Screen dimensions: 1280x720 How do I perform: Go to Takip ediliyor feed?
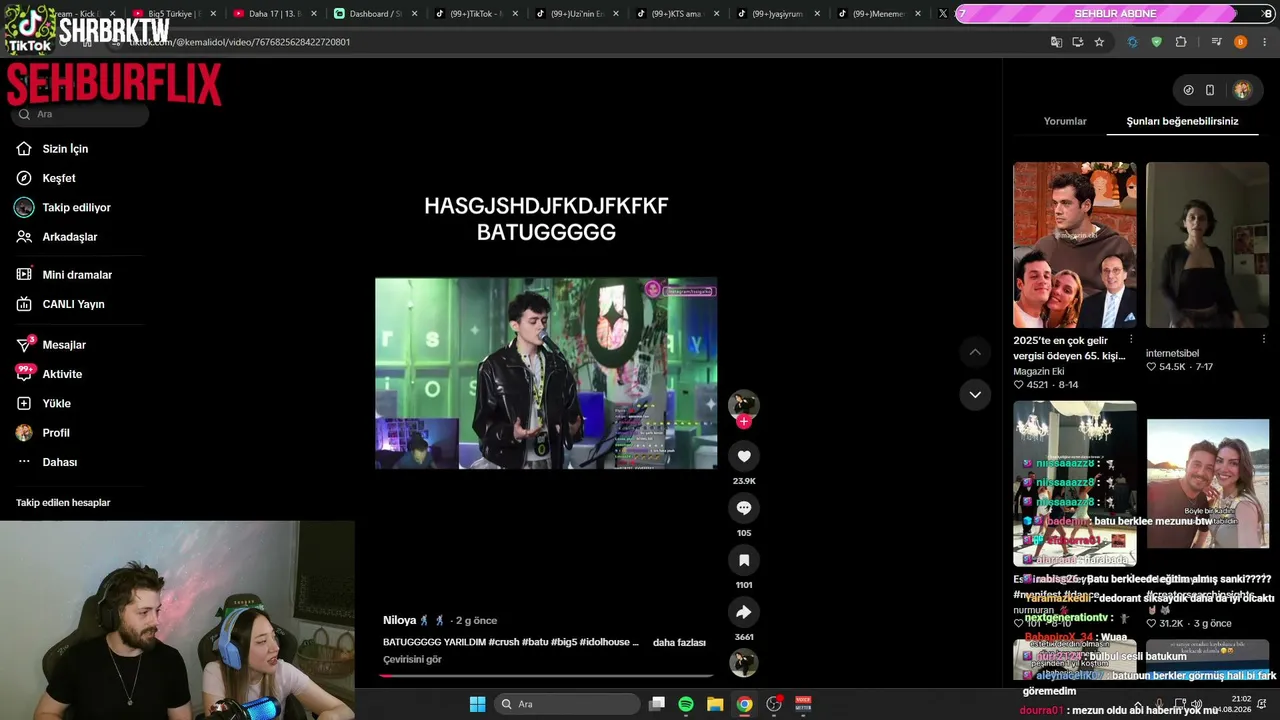pyautogui.click(x=76, y=208)
